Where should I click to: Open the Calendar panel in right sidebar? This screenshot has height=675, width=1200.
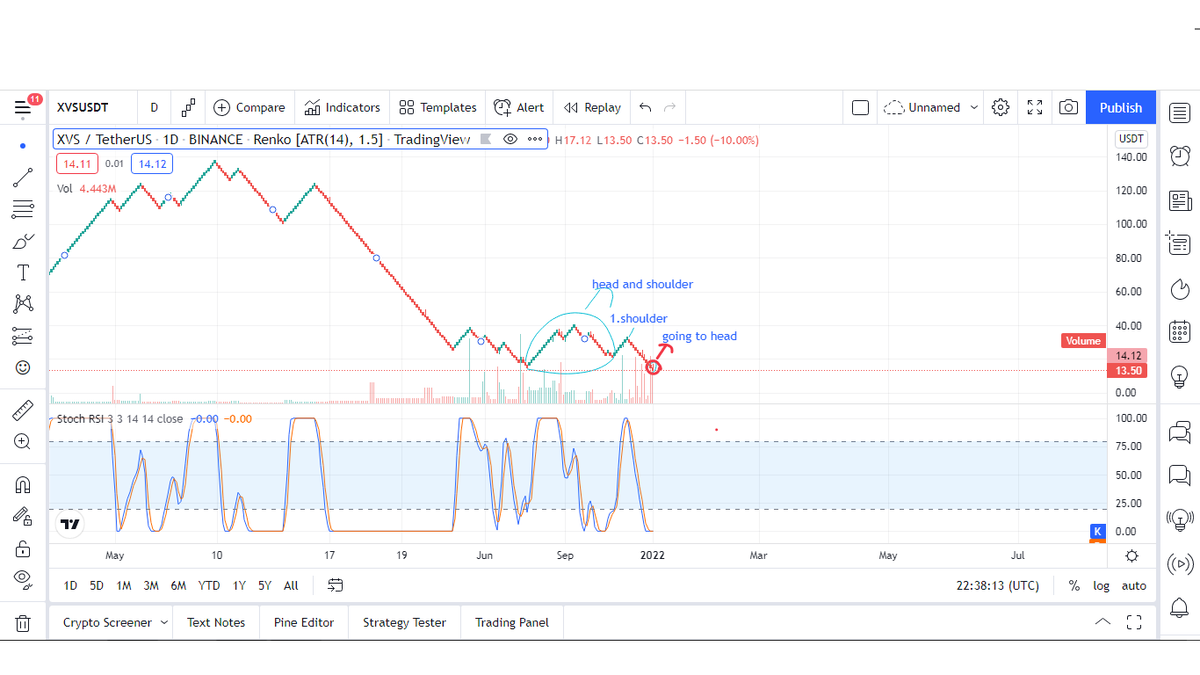point(1180,331)
